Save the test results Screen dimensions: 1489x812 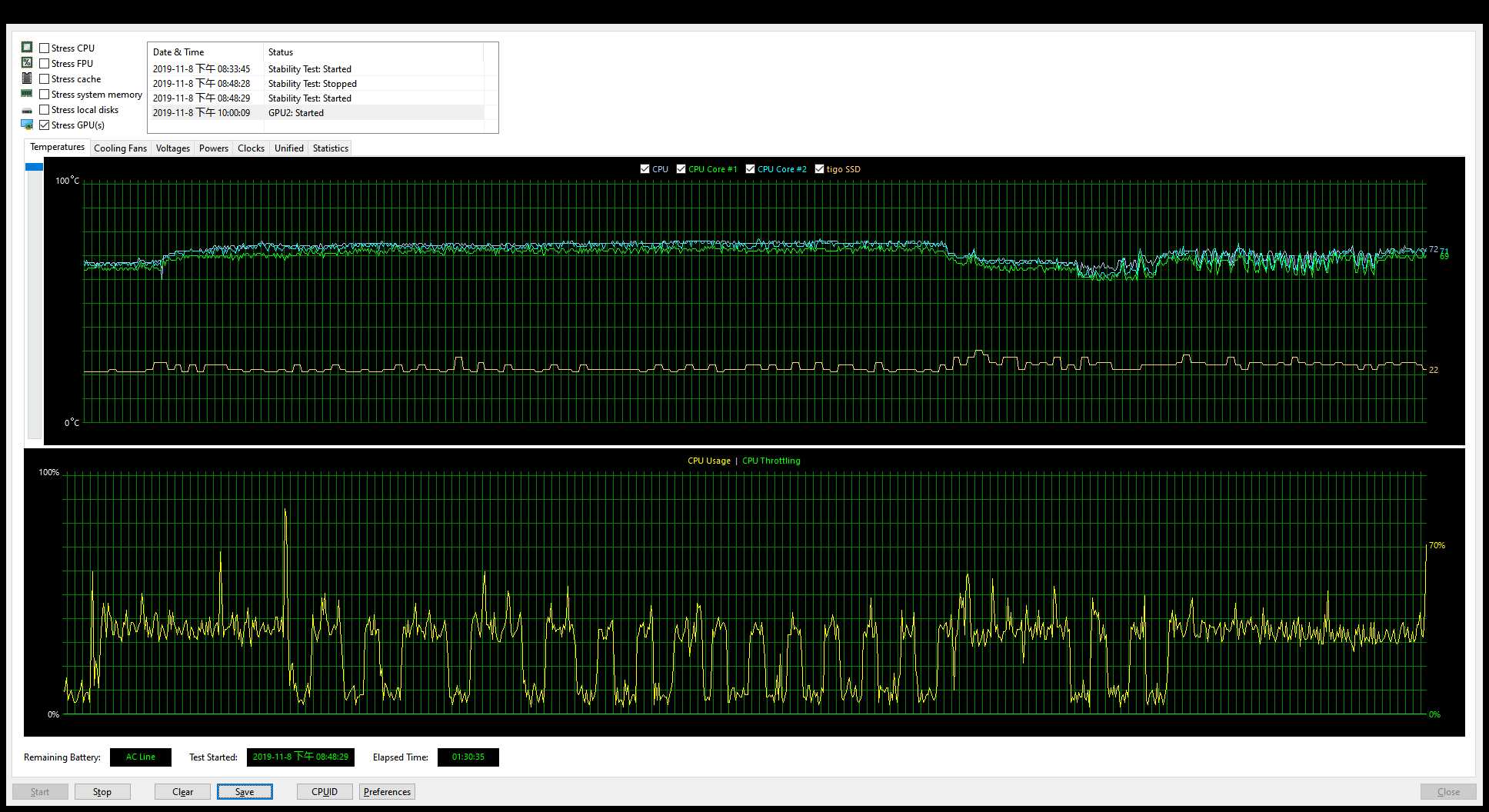245,791
